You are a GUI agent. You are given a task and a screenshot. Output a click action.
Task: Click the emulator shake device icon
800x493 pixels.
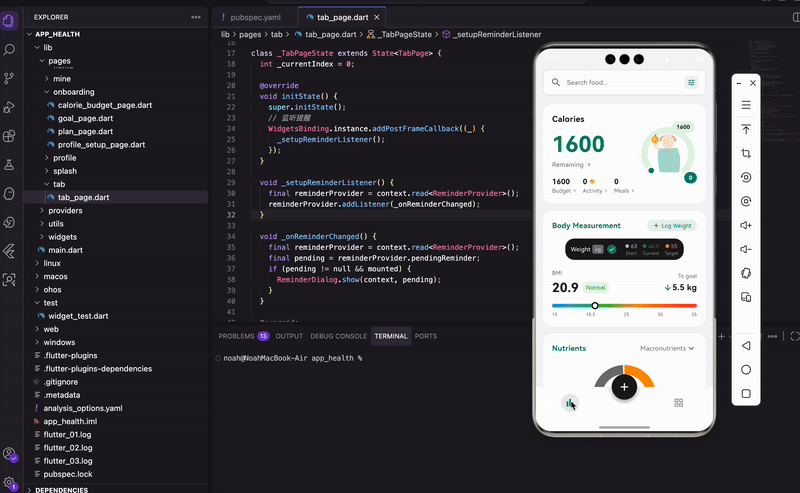point(746,273)
